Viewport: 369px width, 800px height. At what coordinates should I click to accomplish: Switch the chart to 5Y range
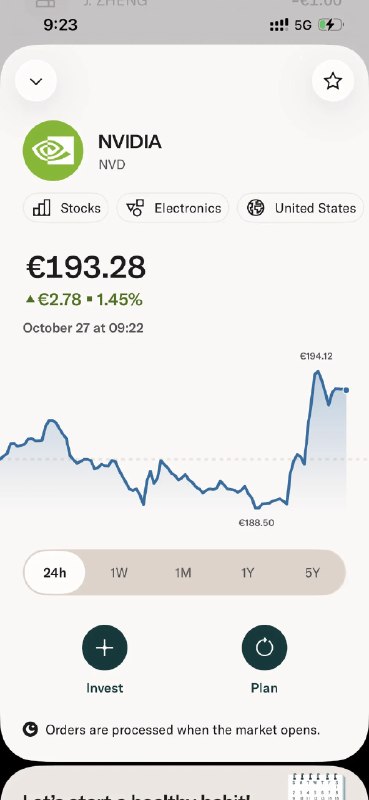pos(312,572)
